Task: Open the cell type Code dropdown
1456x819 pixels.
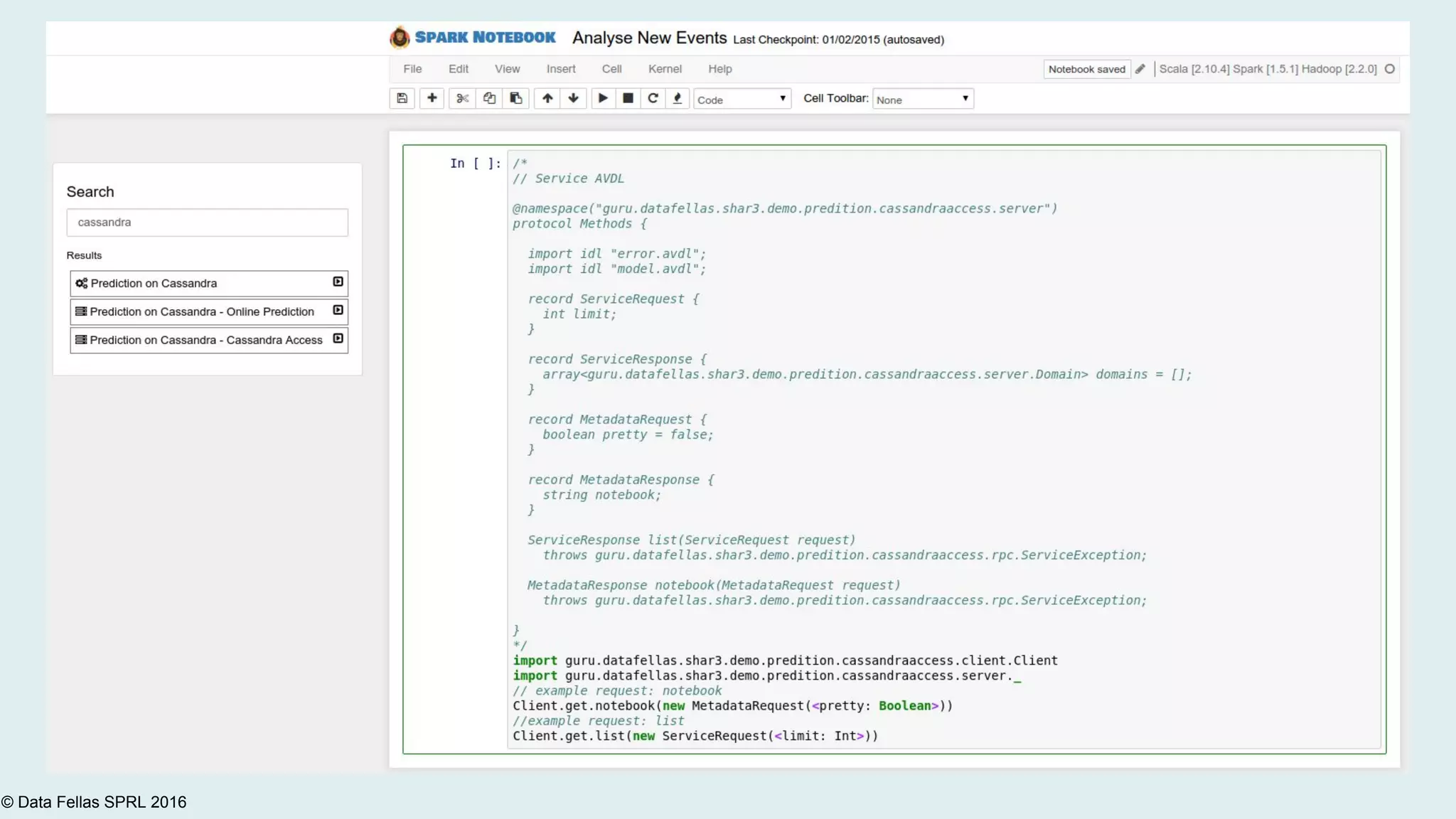Action: [x=742, y=100]
